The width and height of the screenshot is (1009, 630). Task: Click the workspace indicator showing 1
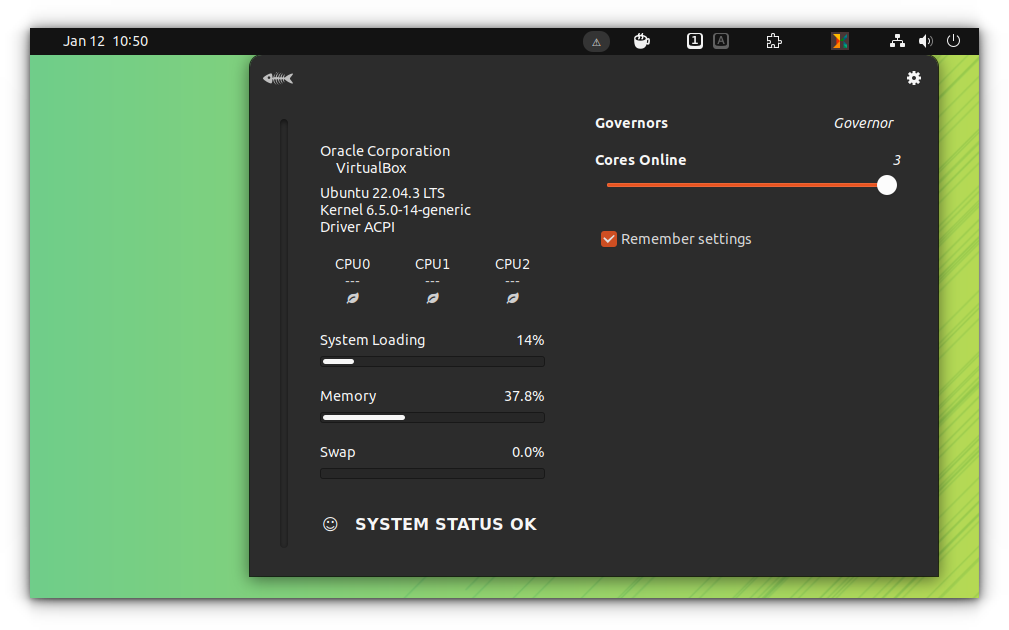694,41
